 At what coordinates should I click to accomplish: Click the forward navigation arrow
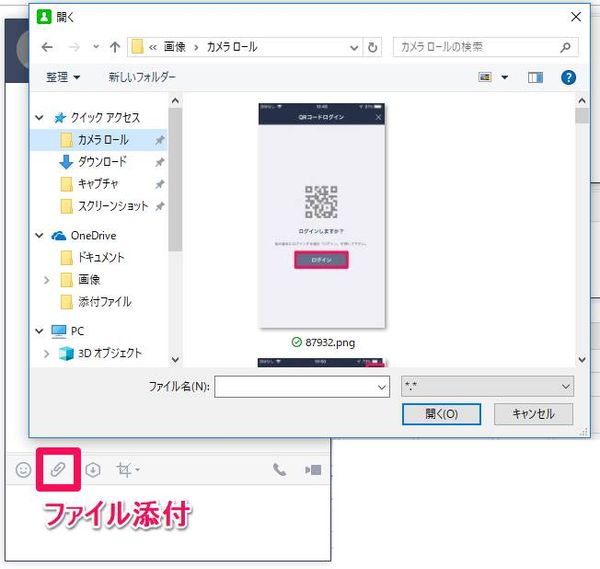click(x=74, y=47)
